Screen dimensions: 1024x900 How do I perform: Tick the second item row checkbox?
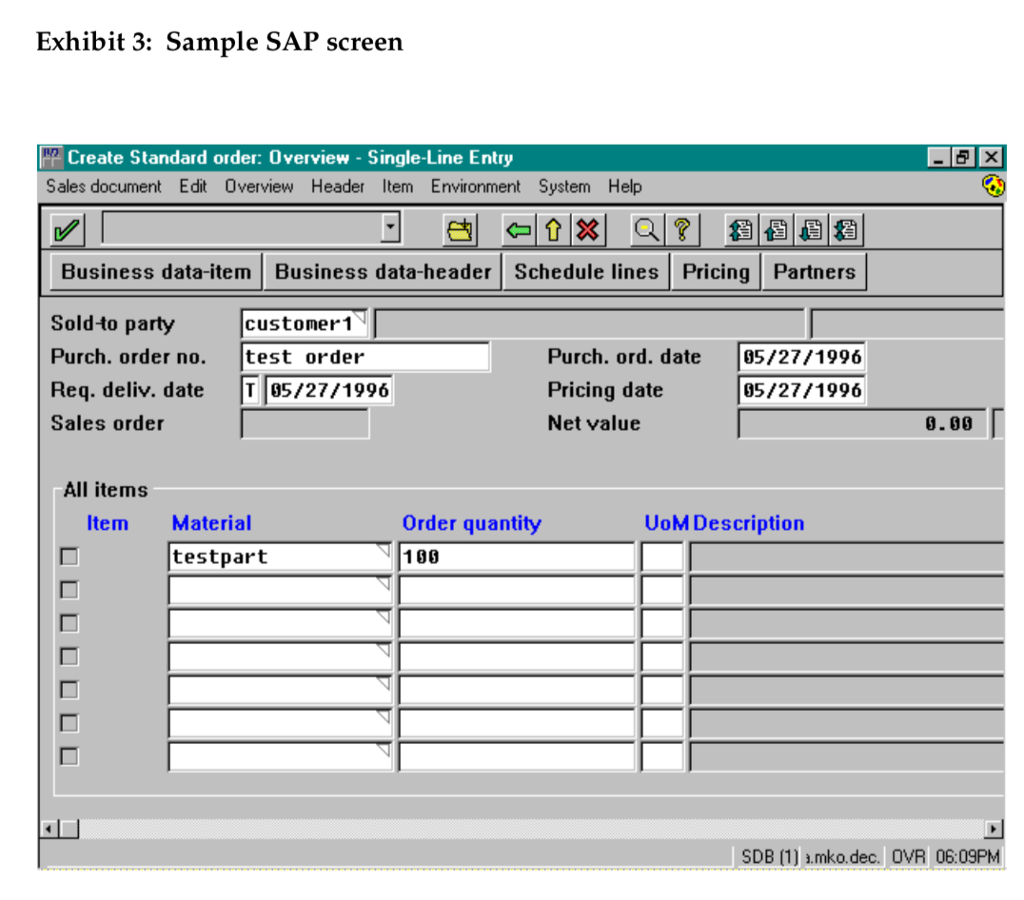tap(69, 590)
